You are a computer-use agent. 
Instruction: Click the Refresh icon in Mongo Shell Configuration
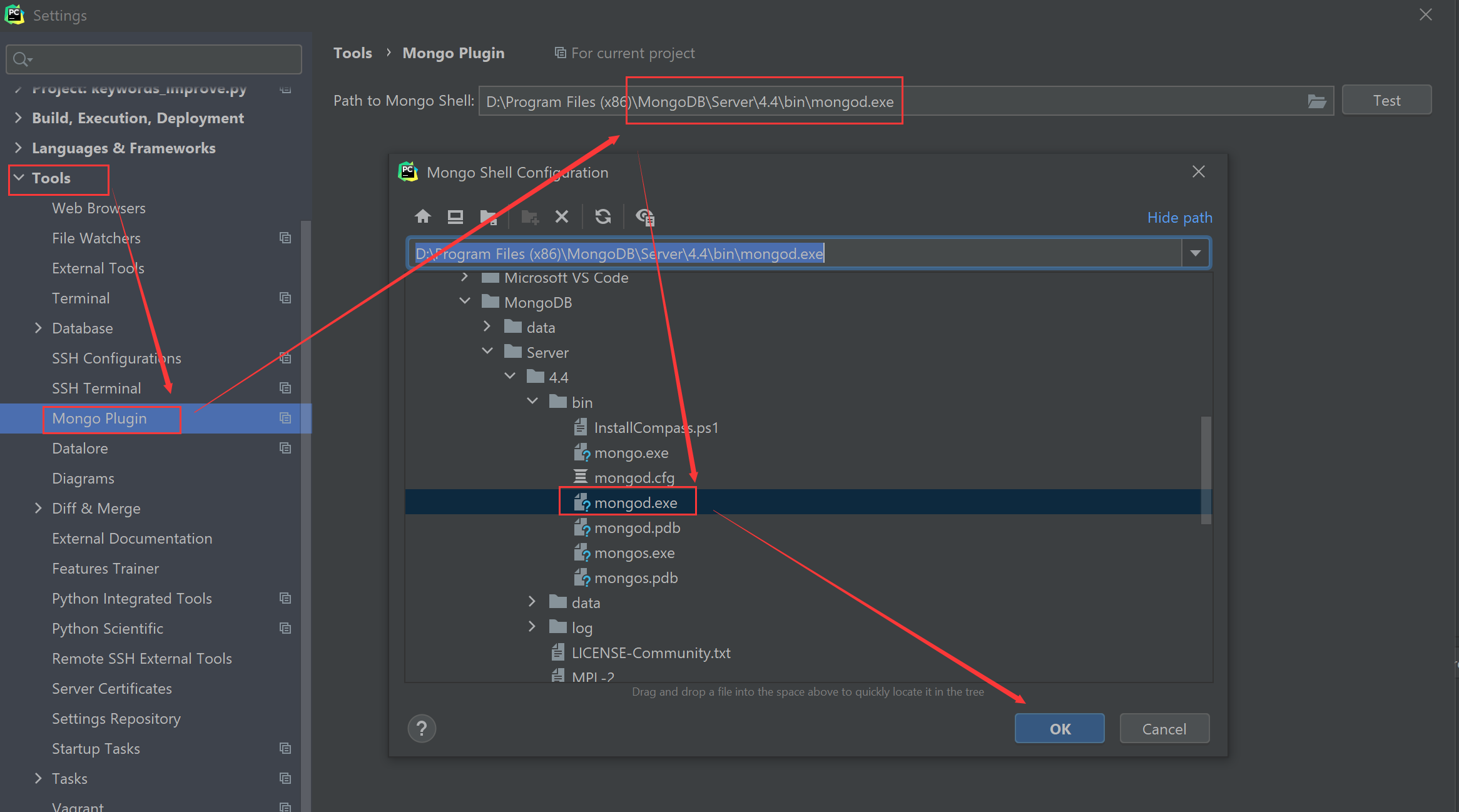coord(602,216)
